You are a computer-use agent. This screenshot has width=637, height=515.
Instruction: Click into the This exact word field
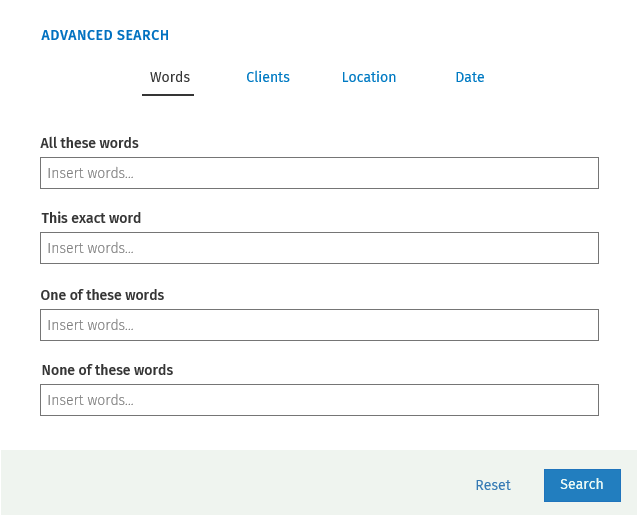click(319, 248)
